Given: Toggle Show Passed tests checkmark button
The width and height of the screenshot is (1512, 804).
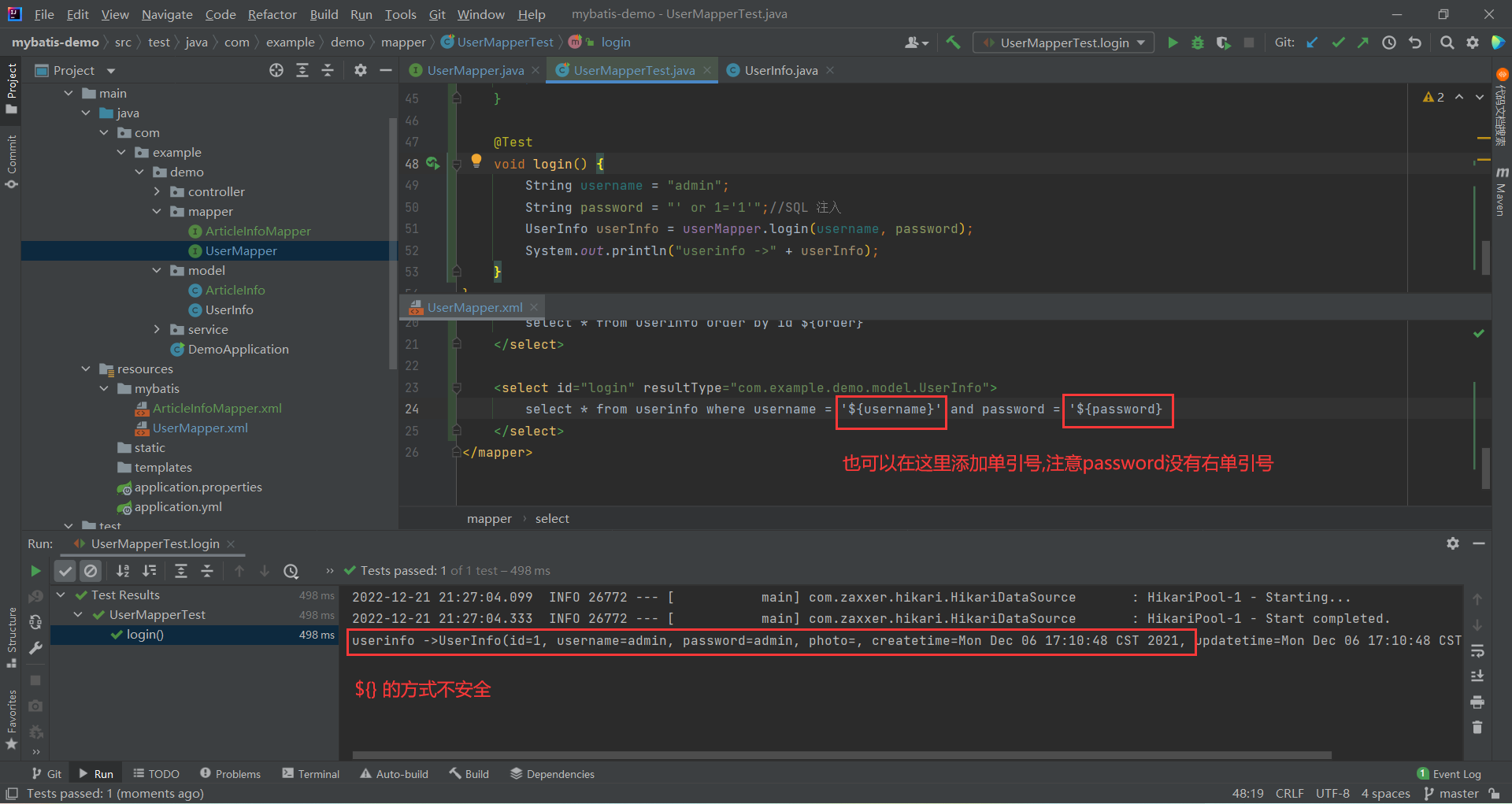Looking at the screenshot, I should [x=65, y=571].
